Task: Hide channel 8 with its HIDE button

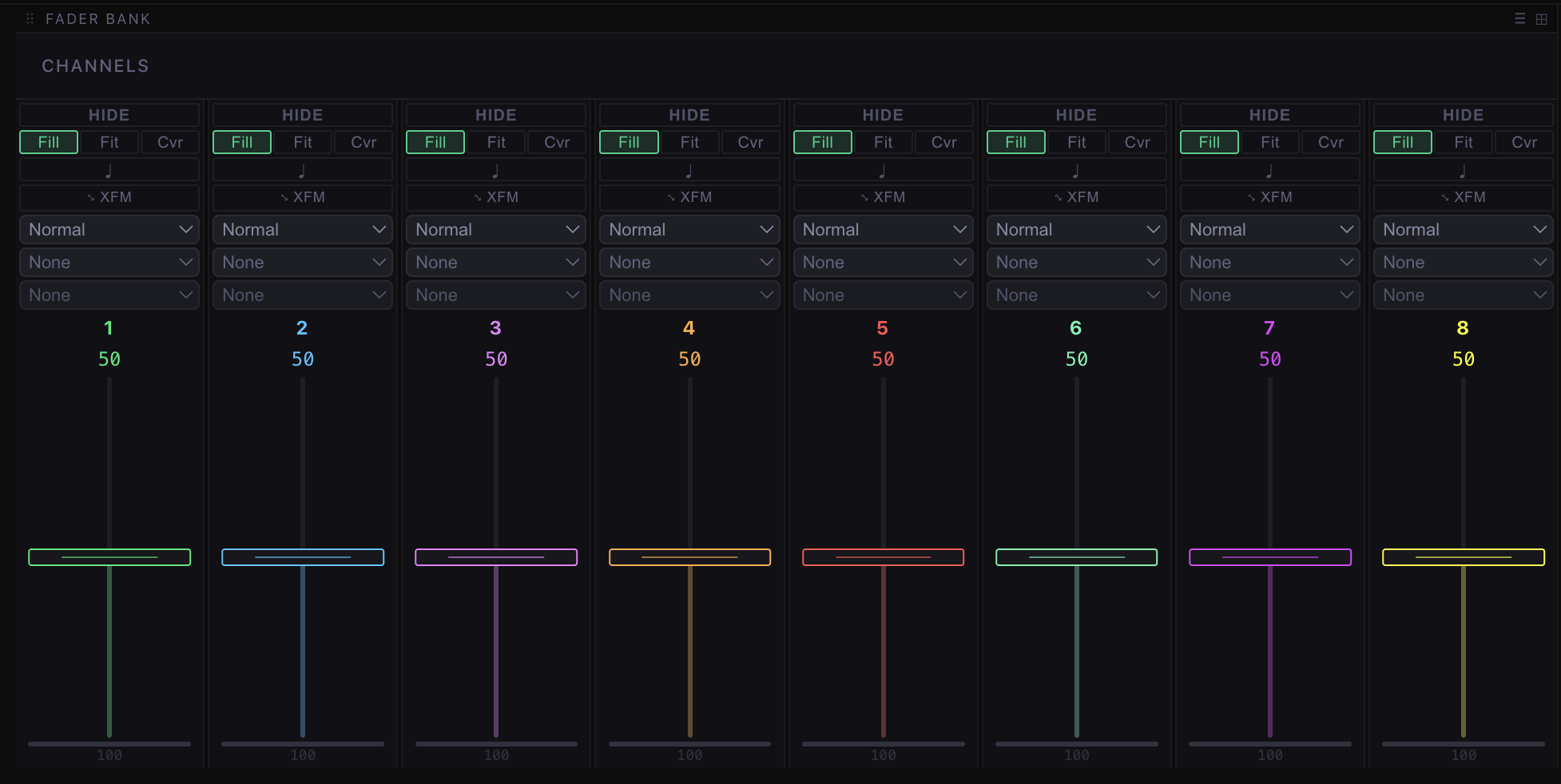Action: (1463, 115)
